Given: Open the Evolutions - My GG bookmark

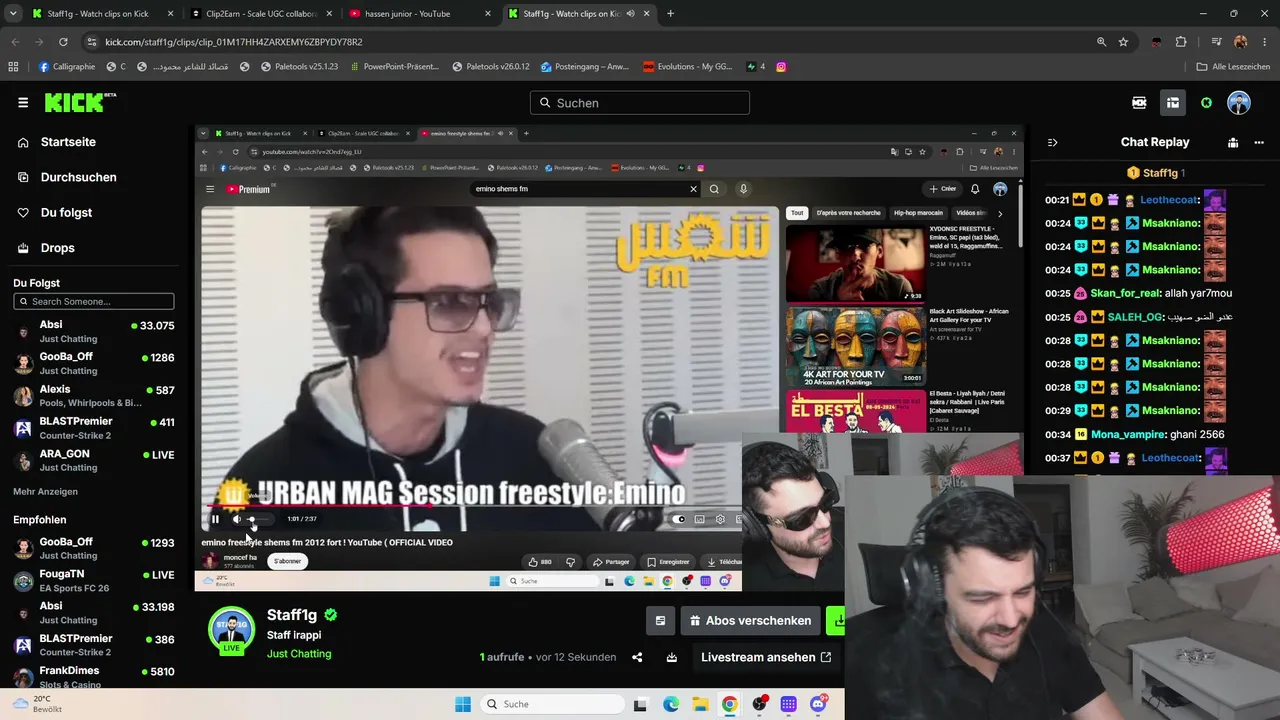Looking at the screenshot, I should [688, 67].
